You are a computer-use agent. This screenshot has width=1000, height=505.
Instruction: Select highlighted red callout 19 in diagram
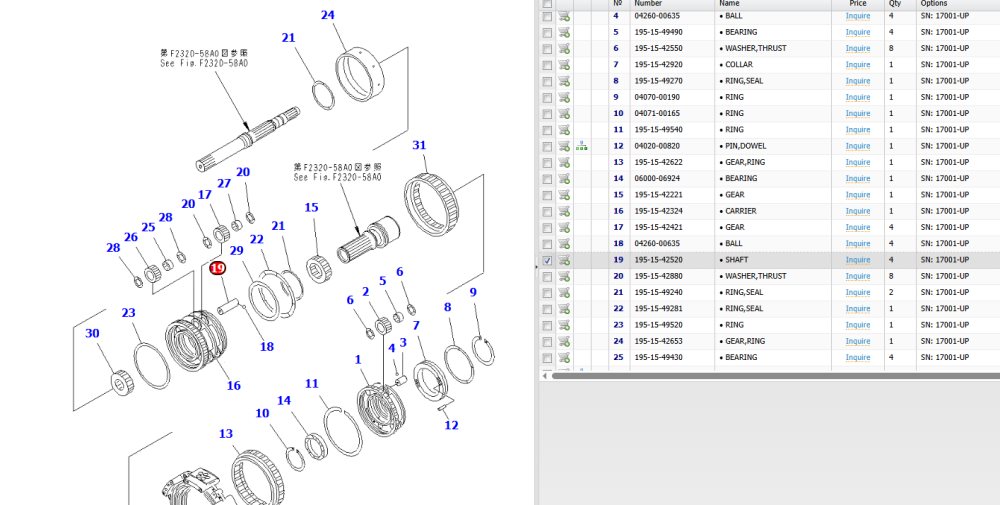click(218, 268)
